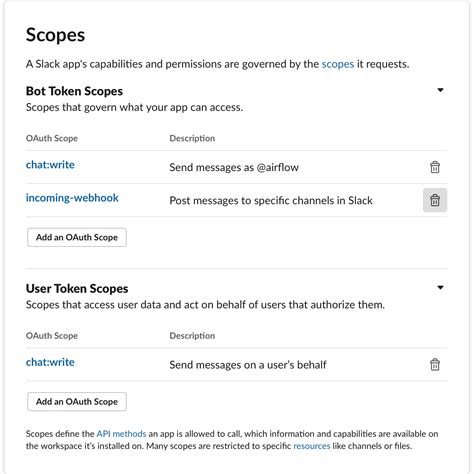
Task: Select the User Token Scopes heading
Action: pyautogui.click(x=77, y=289)
